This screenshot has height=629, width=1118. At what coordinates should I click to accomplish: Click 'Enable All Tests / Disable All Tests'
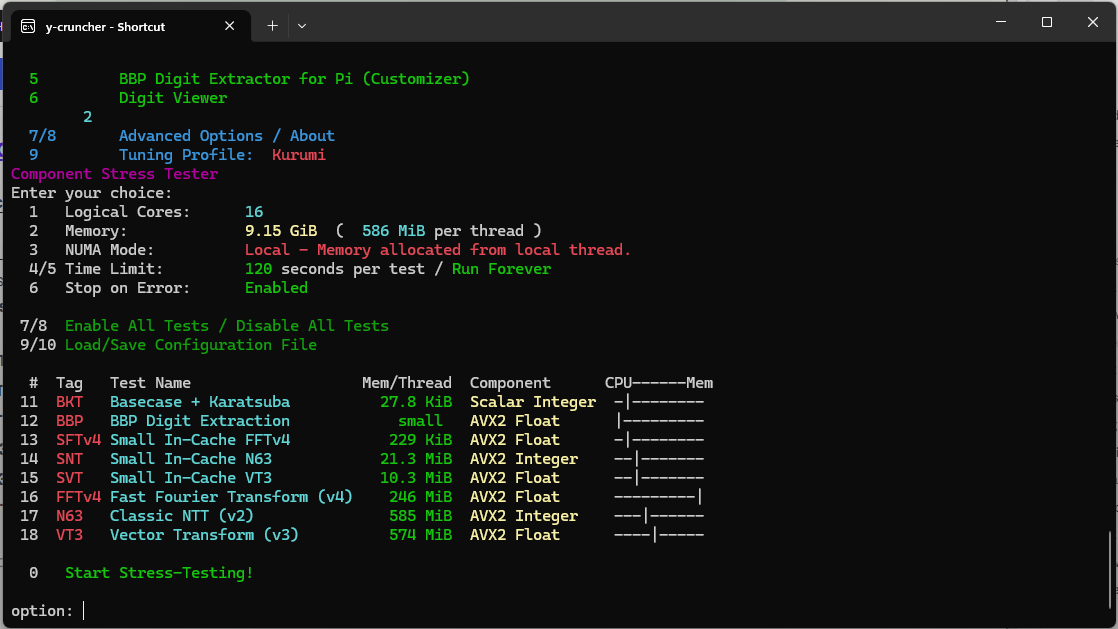click(227, 326)
